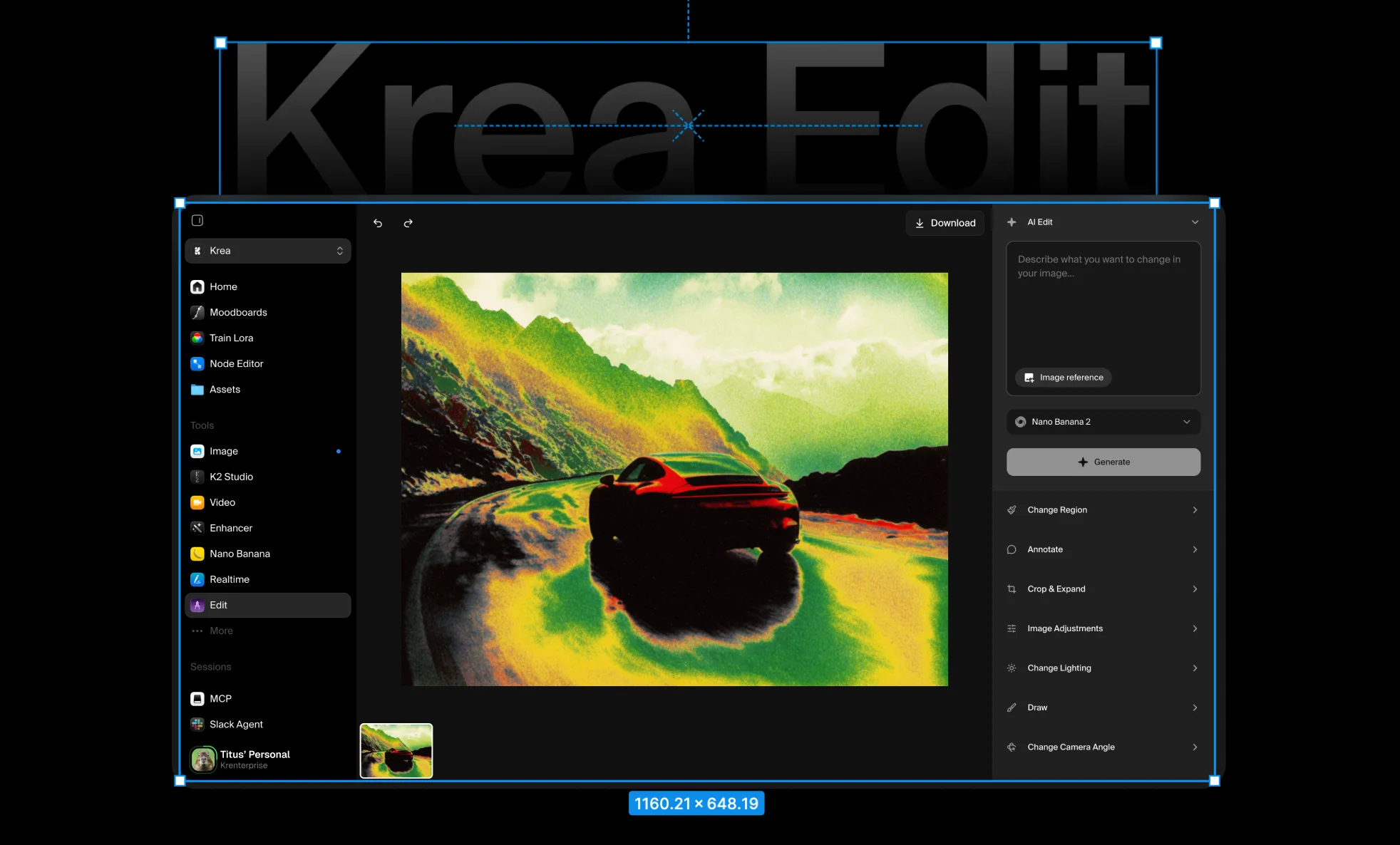Click the Realtime tool icon
Image resolution: width=1400 pixels, height=845 pixels.
[197, 579]
